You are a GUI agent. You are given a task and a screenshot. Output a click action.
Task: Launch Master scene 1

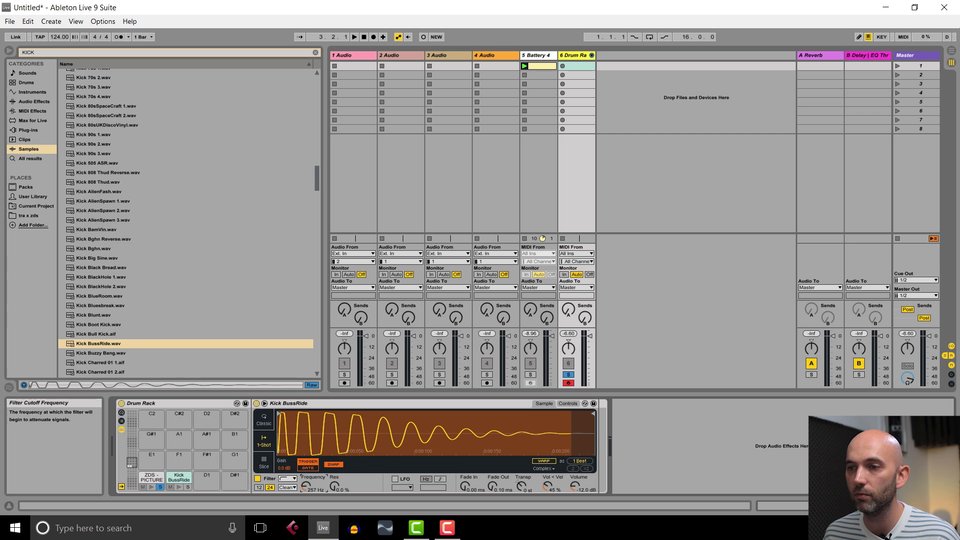(x=898, y=66)
